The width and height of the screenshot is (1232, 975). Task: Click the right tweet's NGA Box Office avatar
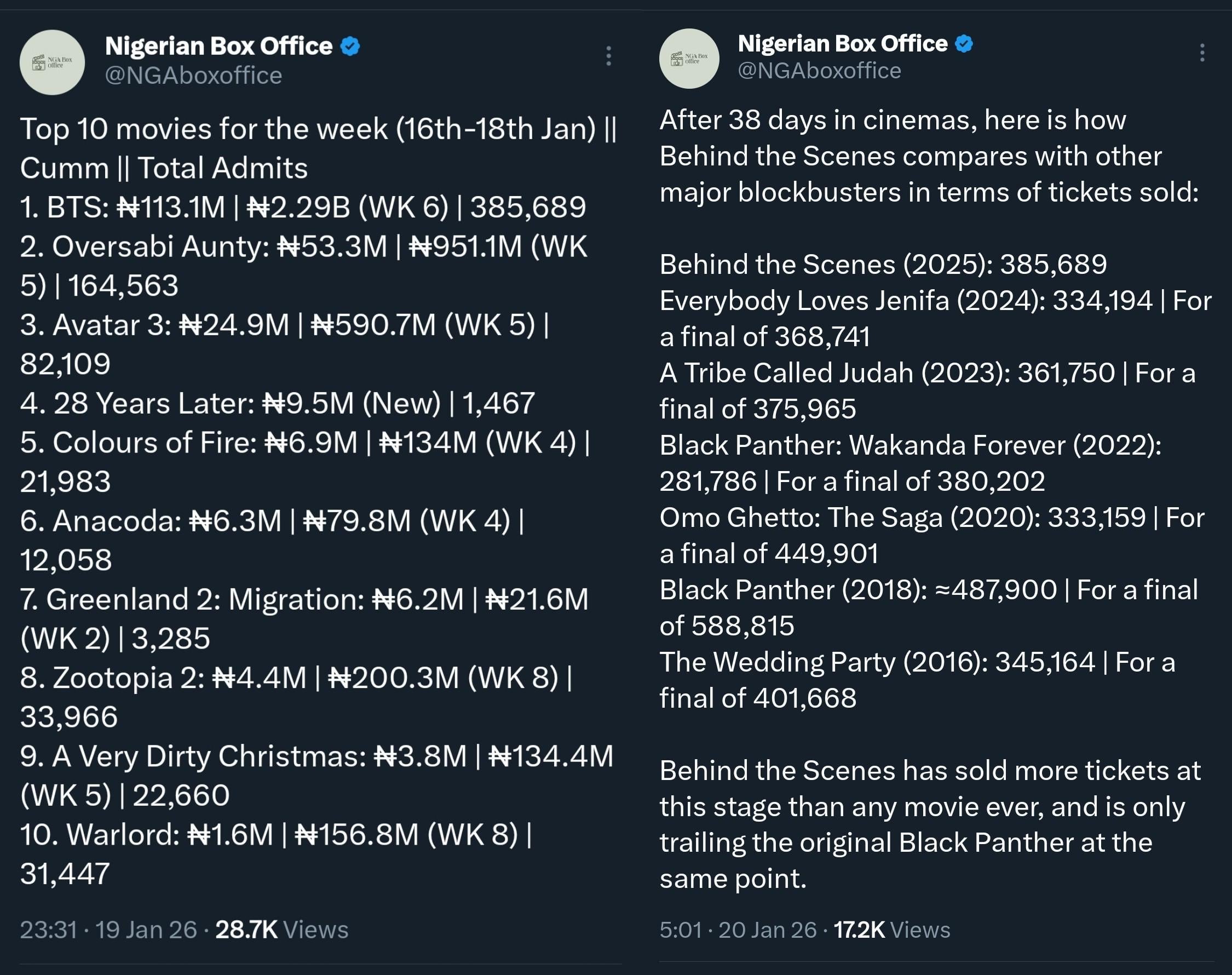point(689,59)
